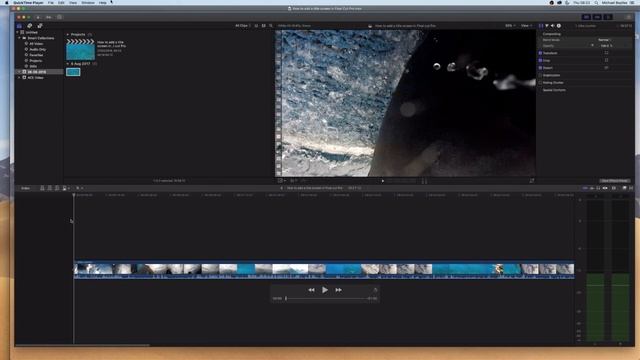The image size is (640, 360).
Task: Open the Blend Mode Normal dropdown
Action: (x=604, y=40)
